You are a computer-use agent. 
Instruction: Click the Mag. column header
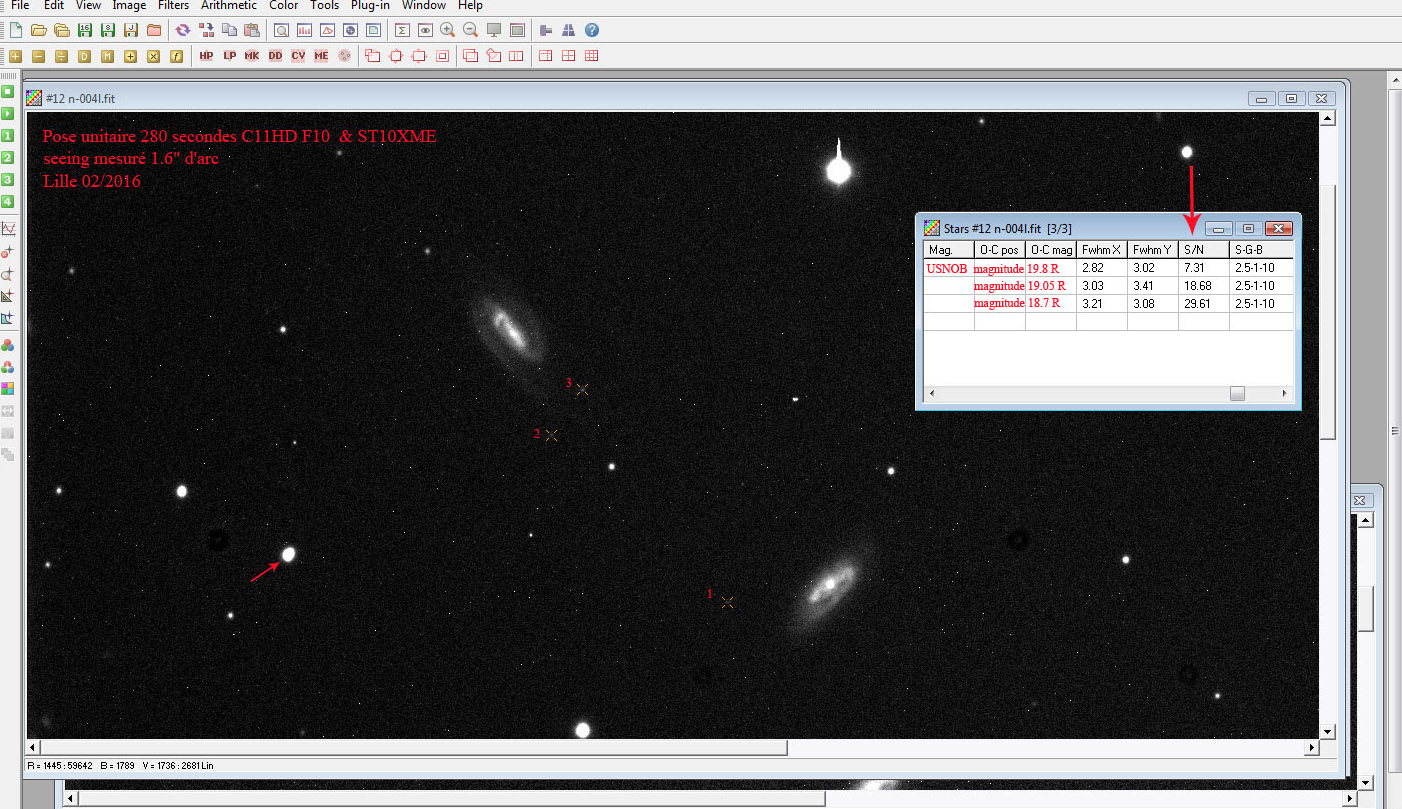point(949,250)
